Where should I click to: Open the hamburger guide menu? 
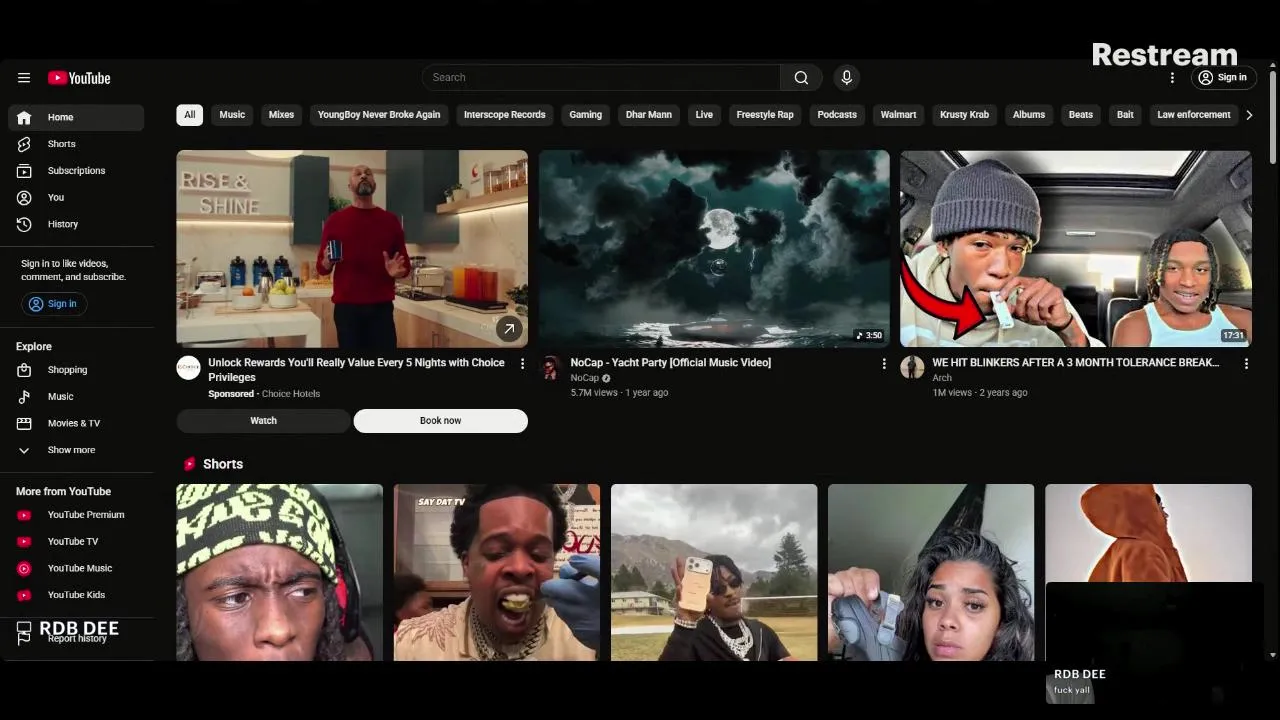coord(24,78)
